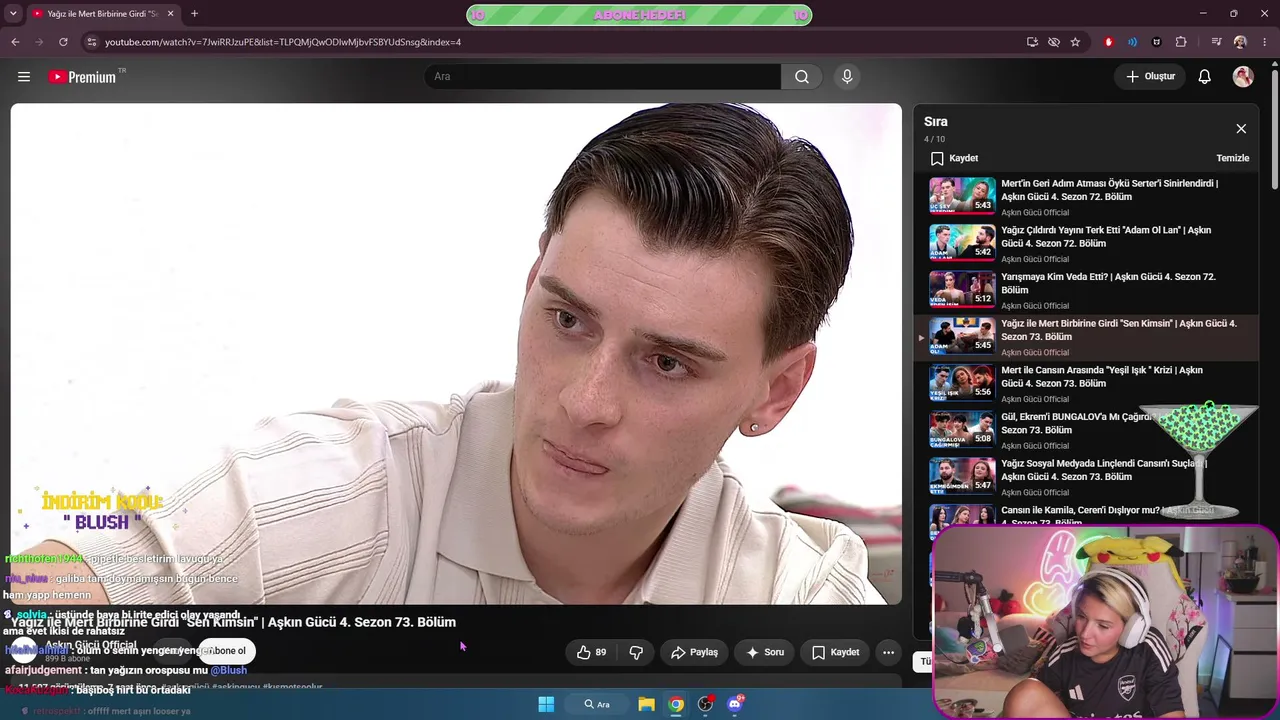This screenshot has height=720, width=1280.
Task: Open the OBS icon in the taskbar
Action: (x=705, y=704)
